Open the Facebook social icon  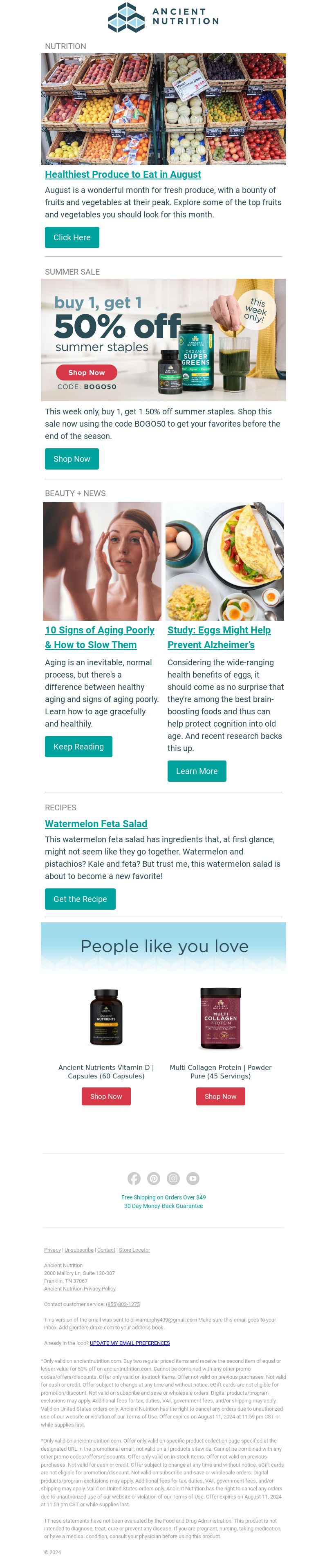pos(134,1179)
